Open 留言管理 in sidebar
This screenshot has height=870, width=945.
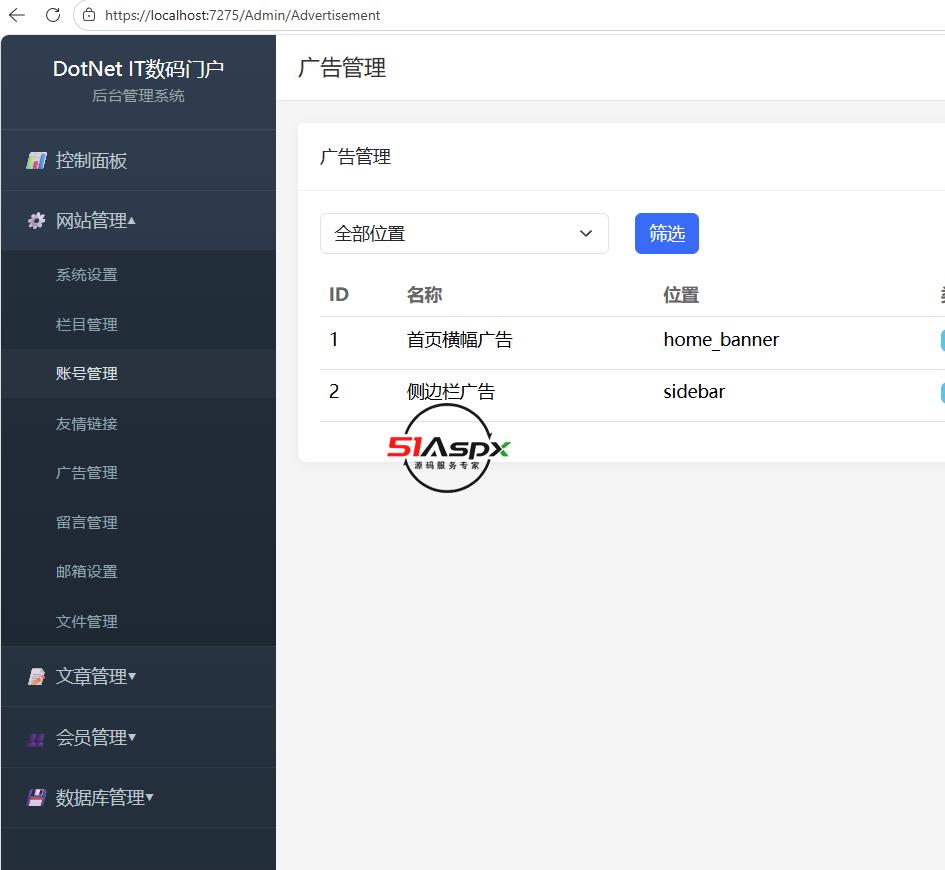(x=87, y=522)
